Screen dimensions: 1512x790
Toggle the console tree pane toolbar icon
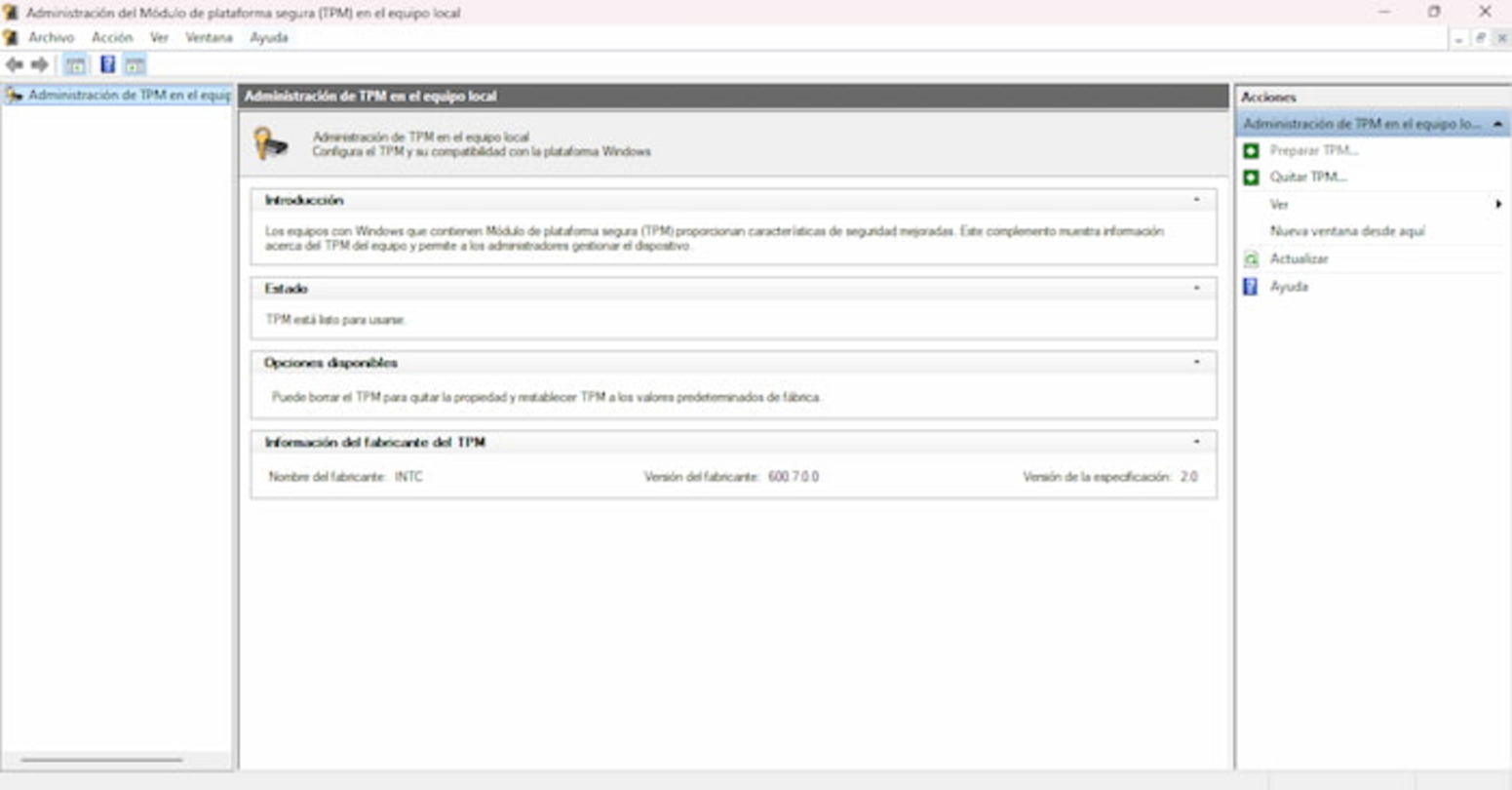[75, 64]
